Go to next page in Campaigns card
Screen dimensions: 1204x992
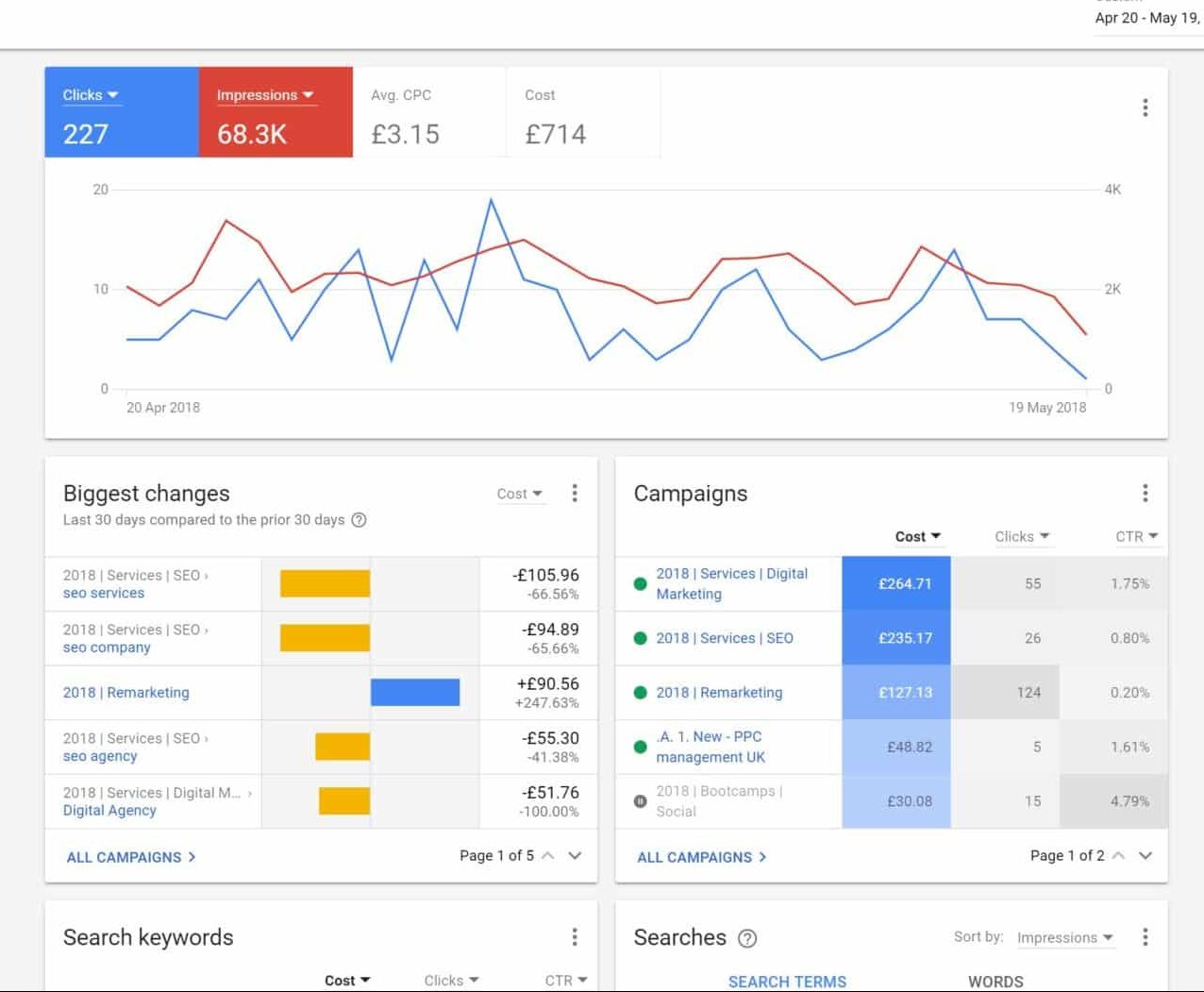click(x=1145, y=855)
